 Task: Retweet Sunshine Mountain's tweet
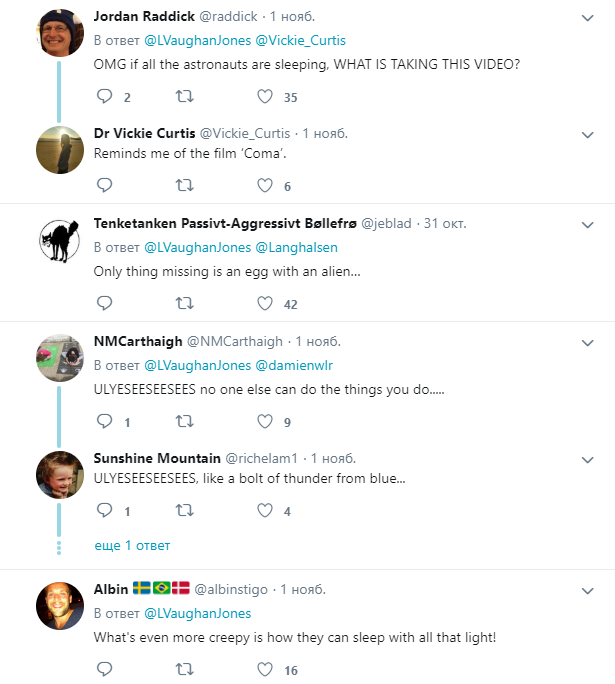(x=184, y=510)
